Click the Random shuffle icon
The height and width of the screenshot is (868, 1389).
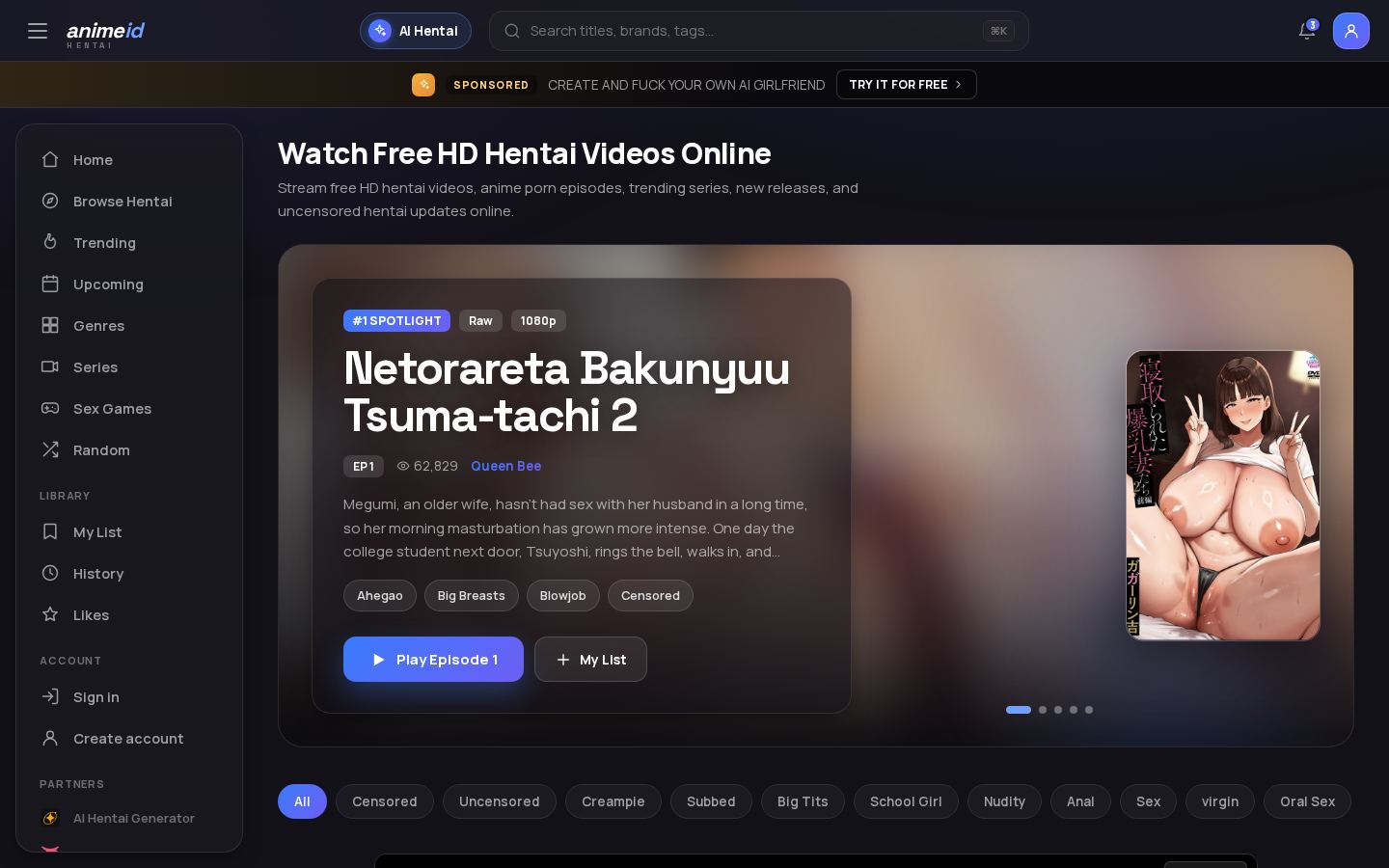pos(50,449)
